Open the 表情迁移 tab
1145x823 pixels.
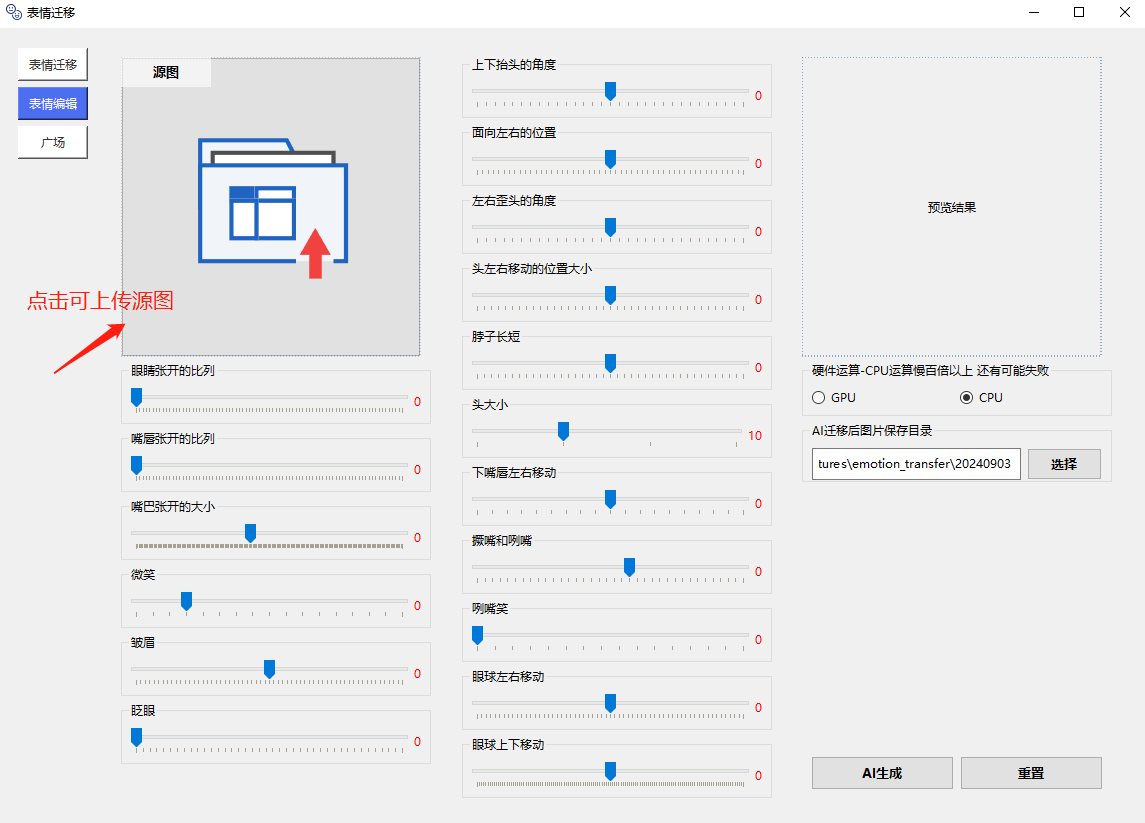click(53, 64)
